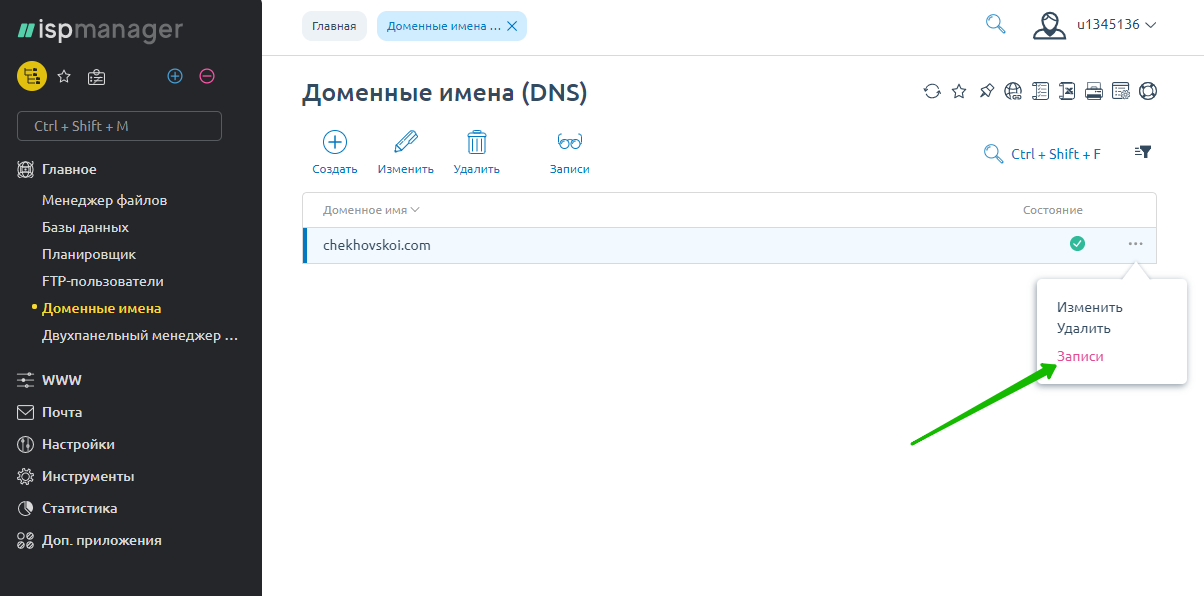
Task: Click the ispmanager logo
Action: pyautogui.click(x=100, y=29)
